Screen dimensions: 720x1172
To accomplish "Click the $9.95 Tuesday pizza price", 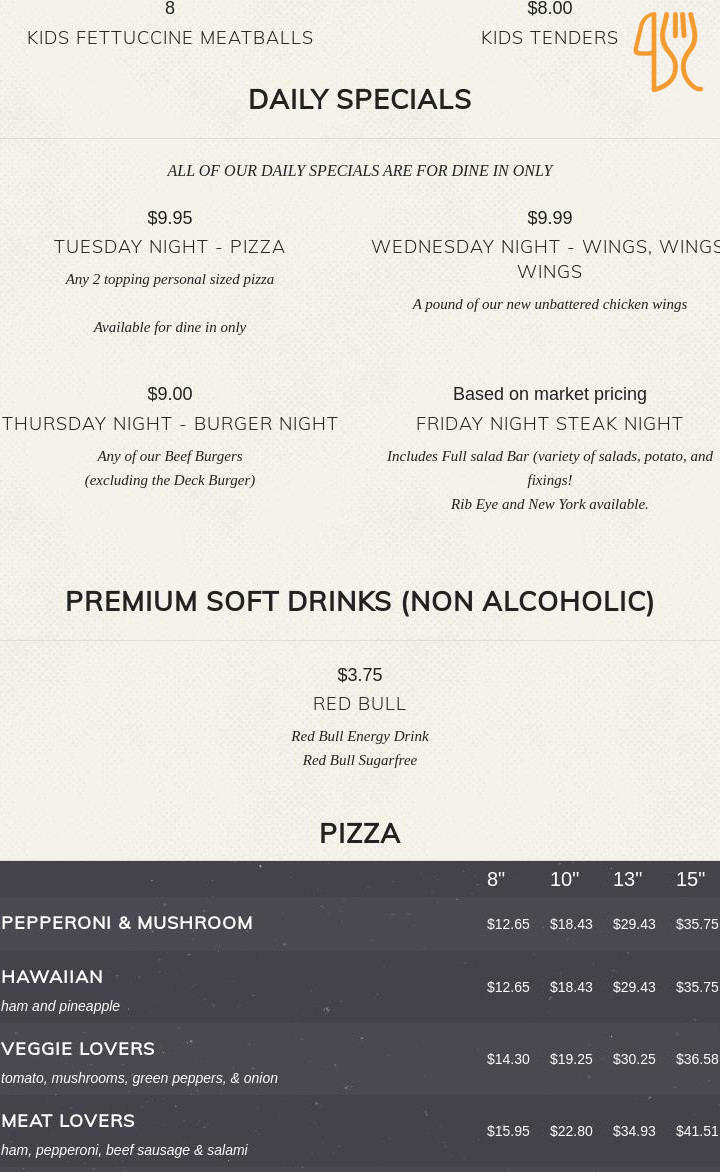I will [x=170, y=218].
